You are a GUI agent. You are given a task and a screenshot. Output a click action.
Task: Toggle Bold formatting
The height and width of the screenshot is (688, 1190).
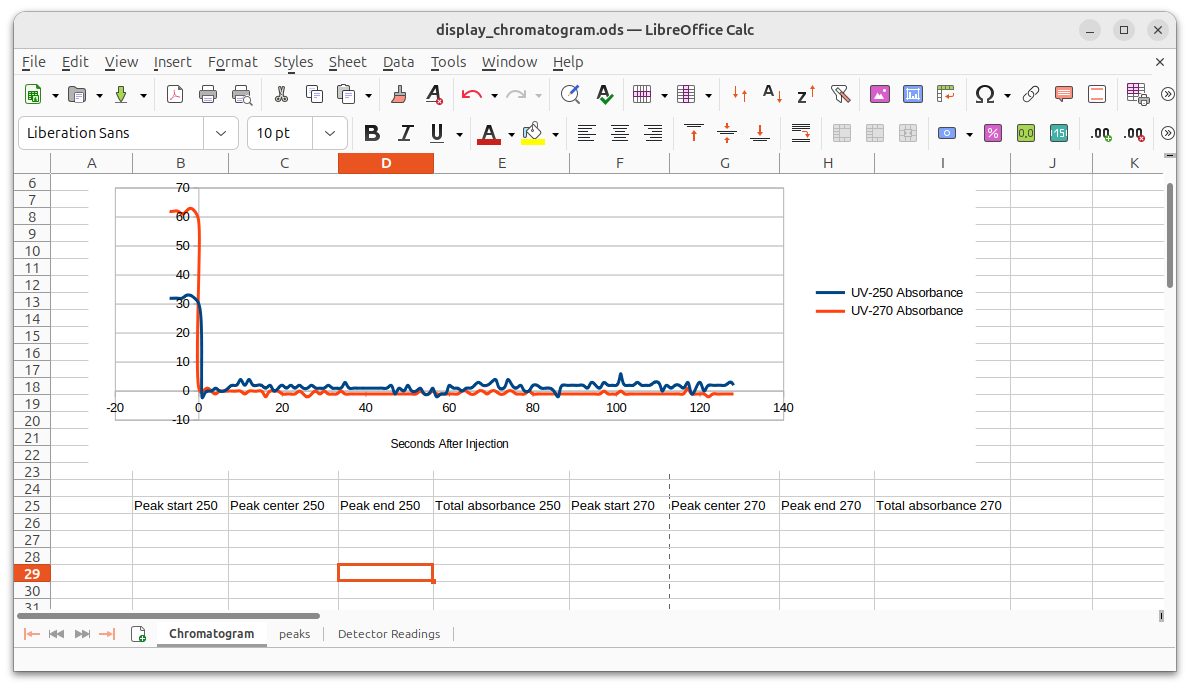(x=372, y=133)
